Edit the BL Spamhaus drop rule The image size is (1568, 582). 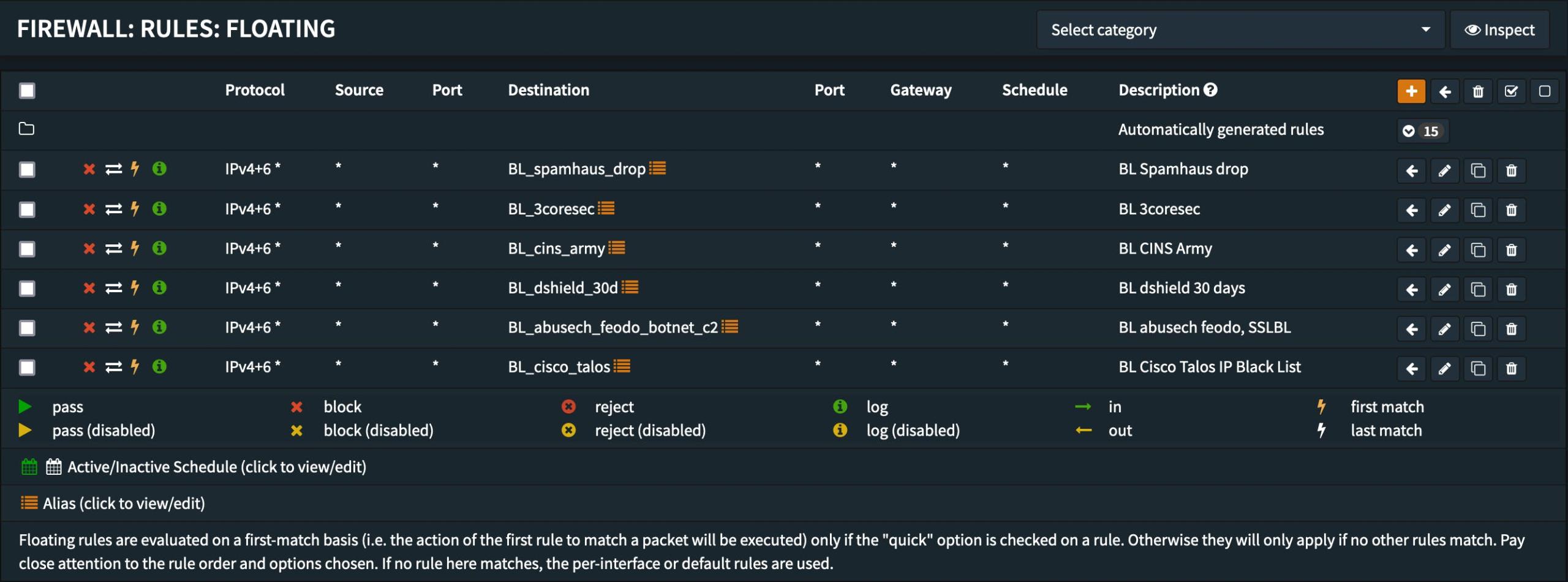point(1444,170)
